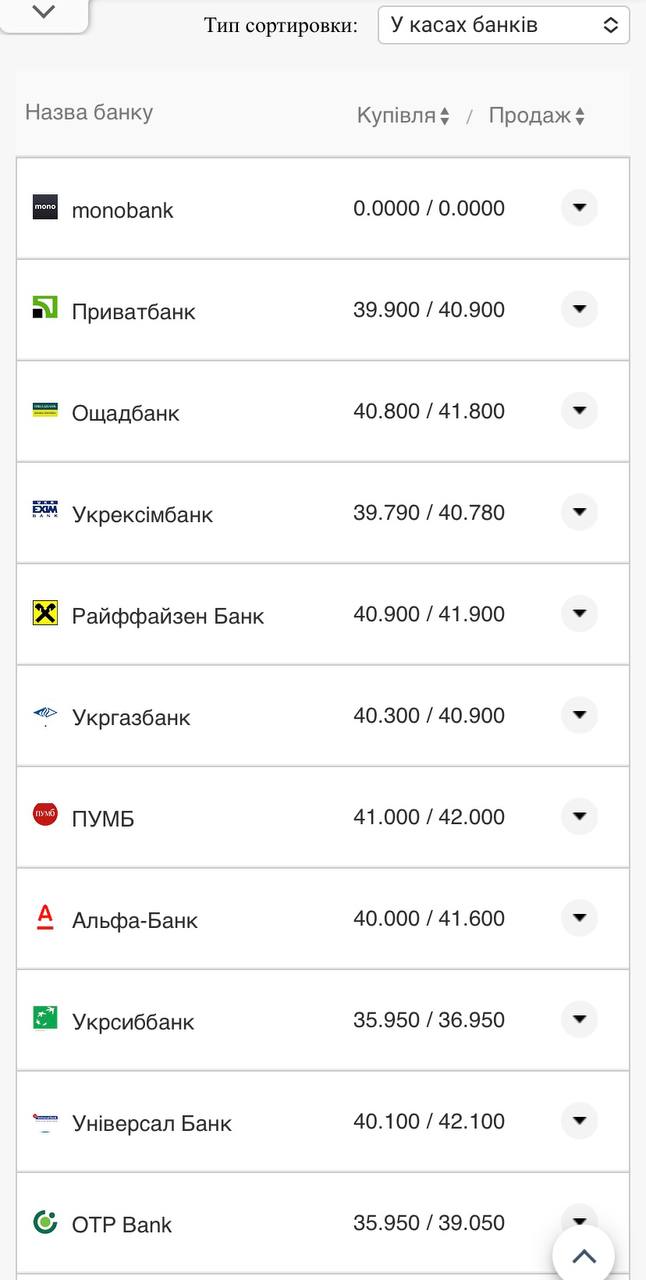
Task: Click the monobank logo icon
Action: tap(44, 209)
